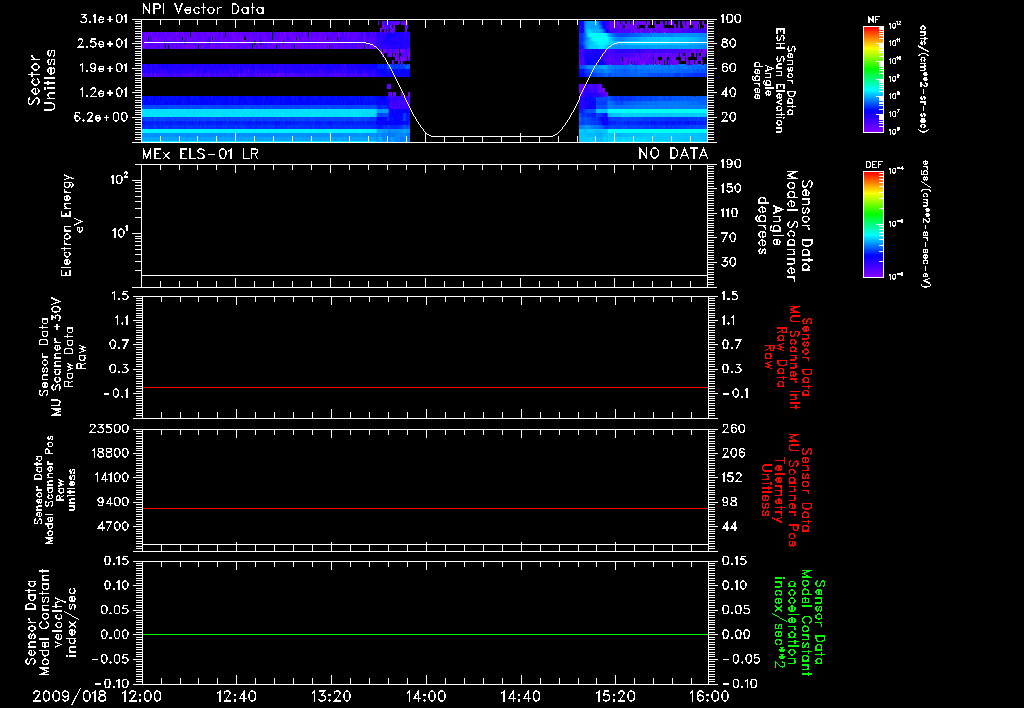Click the red MU Scanner Inh Raw Data title
The height and width of the screenshot is (708, 1024).
[x=788, y=357]
